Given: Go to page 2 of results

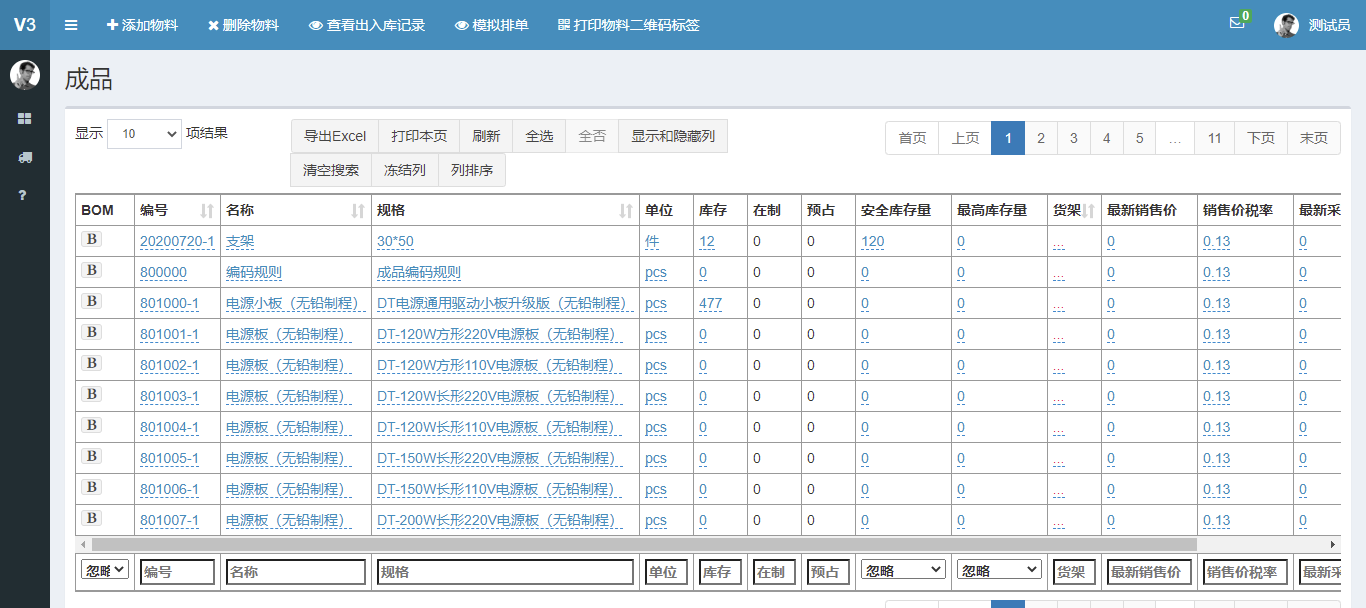Looking at the screenshot, I should coord(1041,138).
